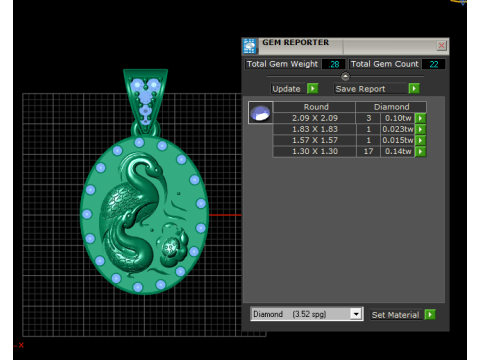This screenshot has width=480, height=360.
Task: Select the 1.83 X 1.83 size cell
Action: tap(315, 129)
